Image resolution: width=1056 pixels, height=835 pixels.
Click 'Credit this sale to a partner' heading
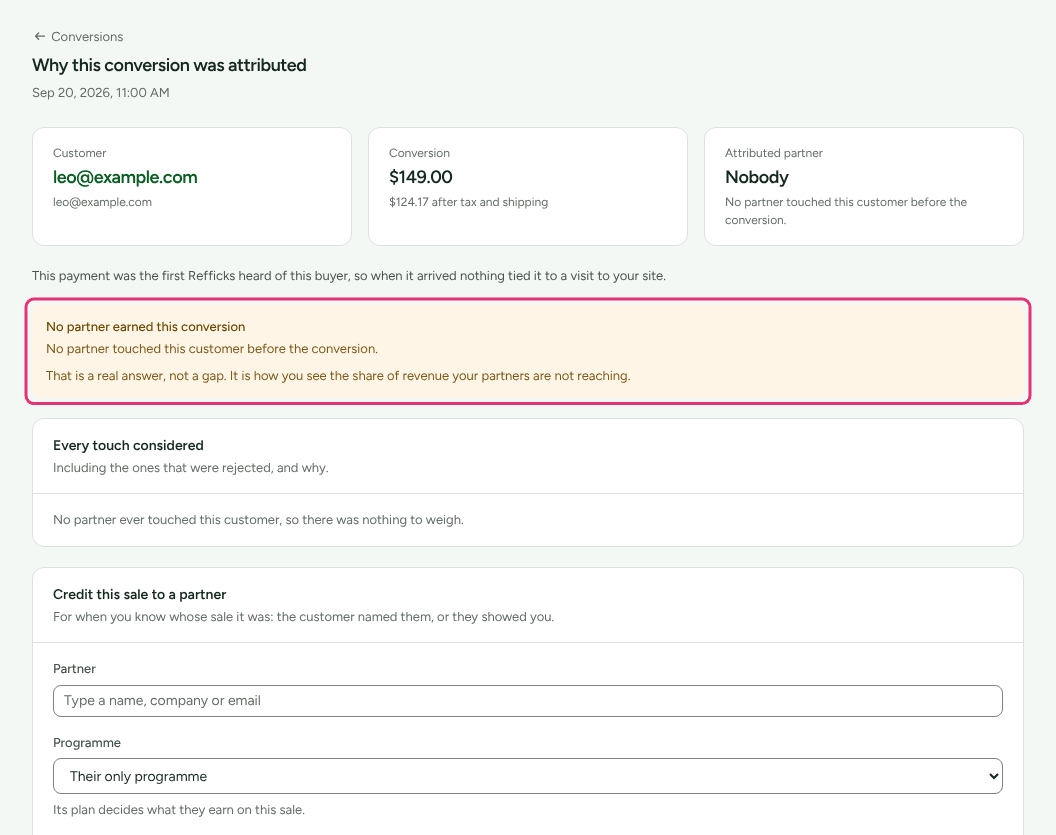click(139, 595)
